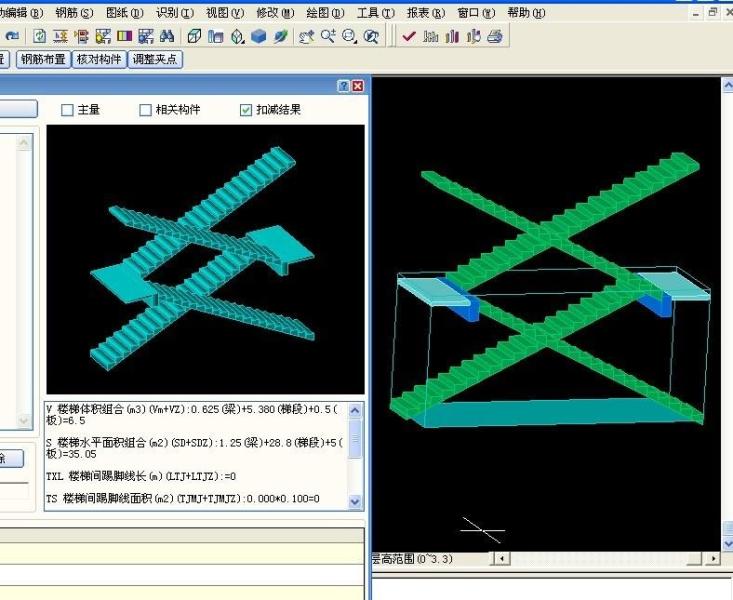Click the redo arrow icon in toolbar
The image size is (733, 600).
(x=13, y=36)
